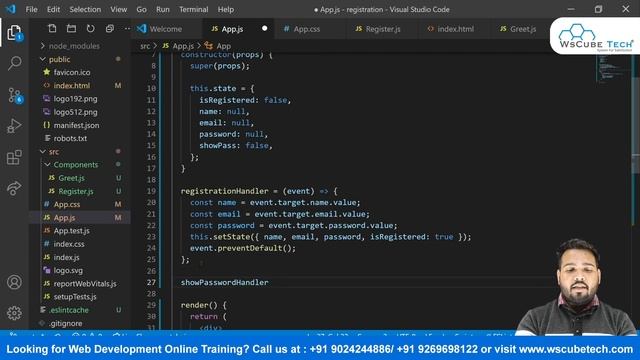
Task: Open the Help menu
Action: click(x=226, y=9)
